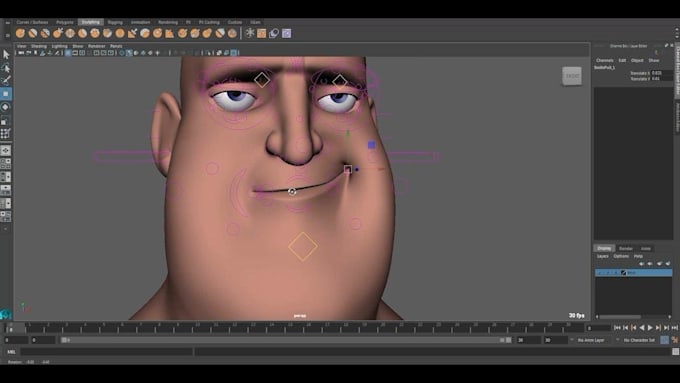
Task: Open the Script Editor icon beside command line
Action: [x=675, y=352]
